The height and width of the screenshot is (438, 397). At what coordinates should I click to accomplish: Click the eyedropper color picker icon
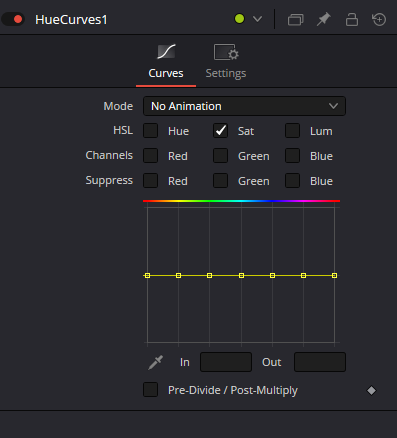(155, 362)
